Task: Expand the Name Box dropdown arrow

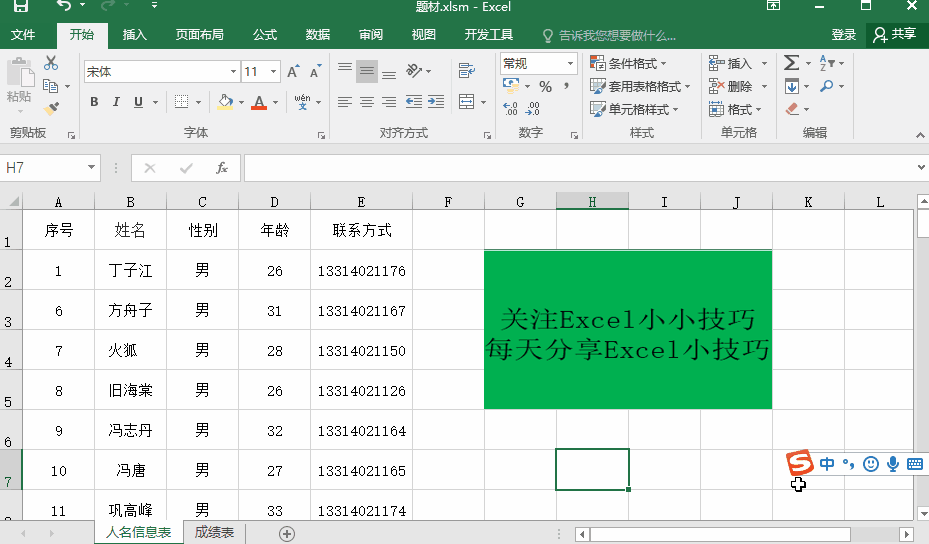Action: 91,168
